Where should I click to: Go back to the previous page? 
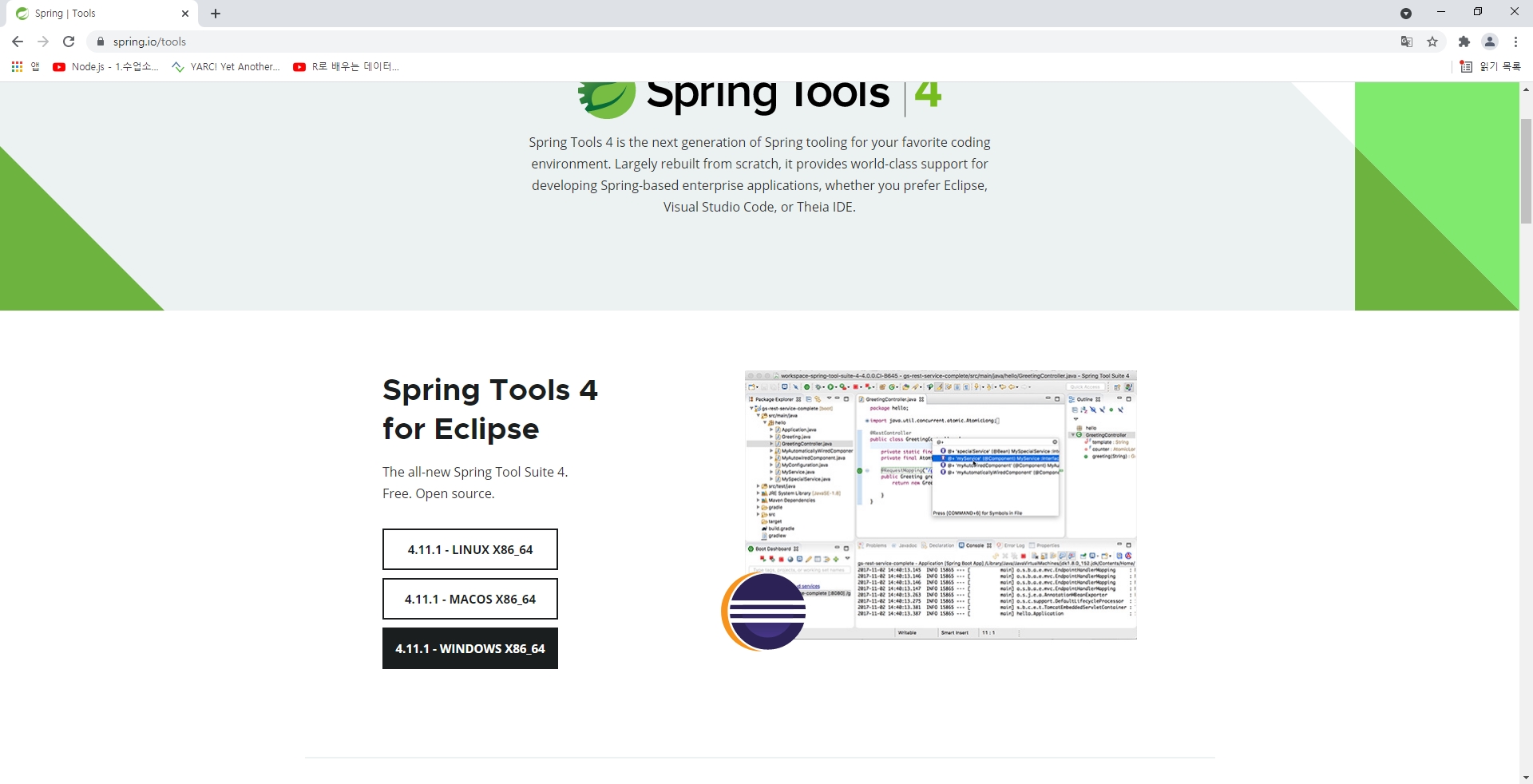tap(18, 42)
